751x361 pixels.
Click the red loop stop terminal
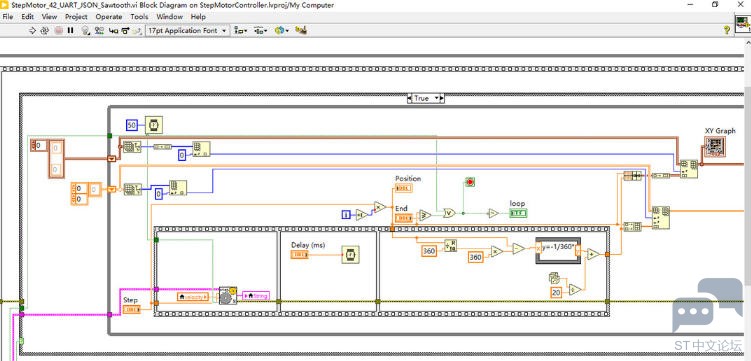(470, 182)
